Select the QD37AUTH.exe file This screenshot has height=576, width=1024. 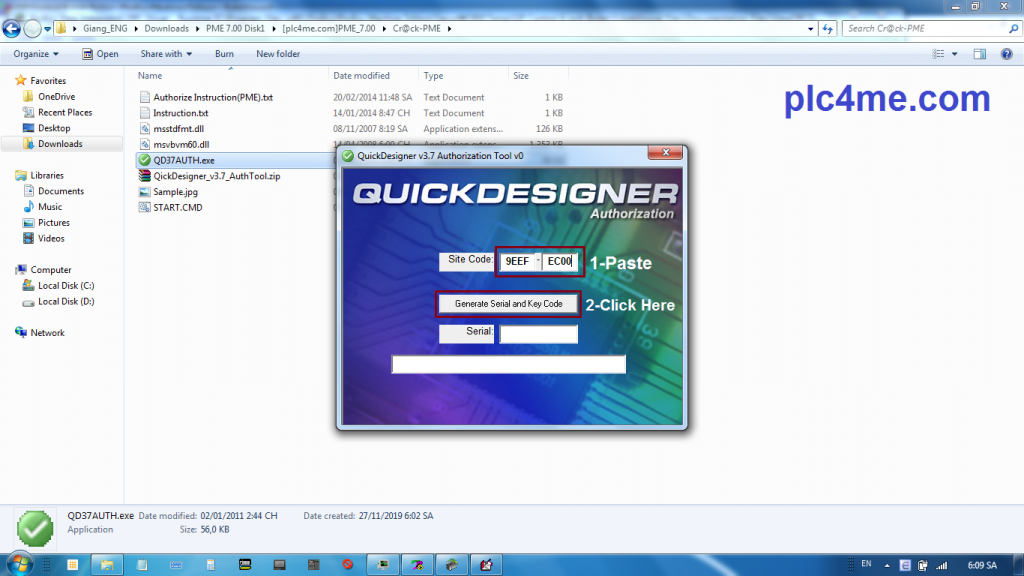click(x=183, y=160)
